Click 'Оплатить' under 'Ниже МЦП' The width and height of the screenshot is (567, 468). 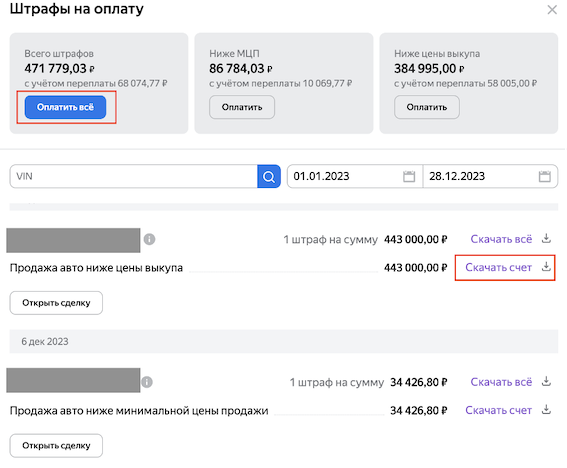click(x=242, y=107)
